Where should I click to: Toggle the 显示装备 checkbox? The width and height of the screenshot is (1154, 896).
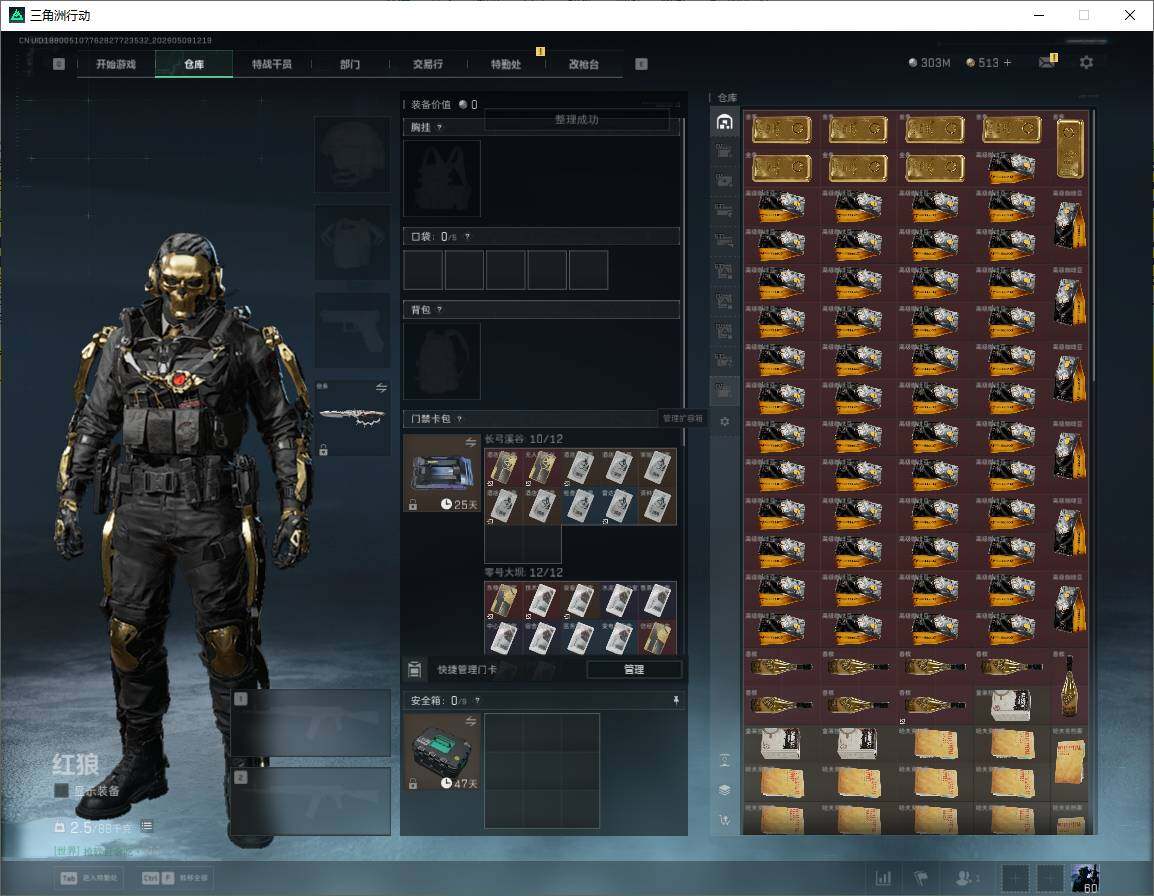click(62, 791)
